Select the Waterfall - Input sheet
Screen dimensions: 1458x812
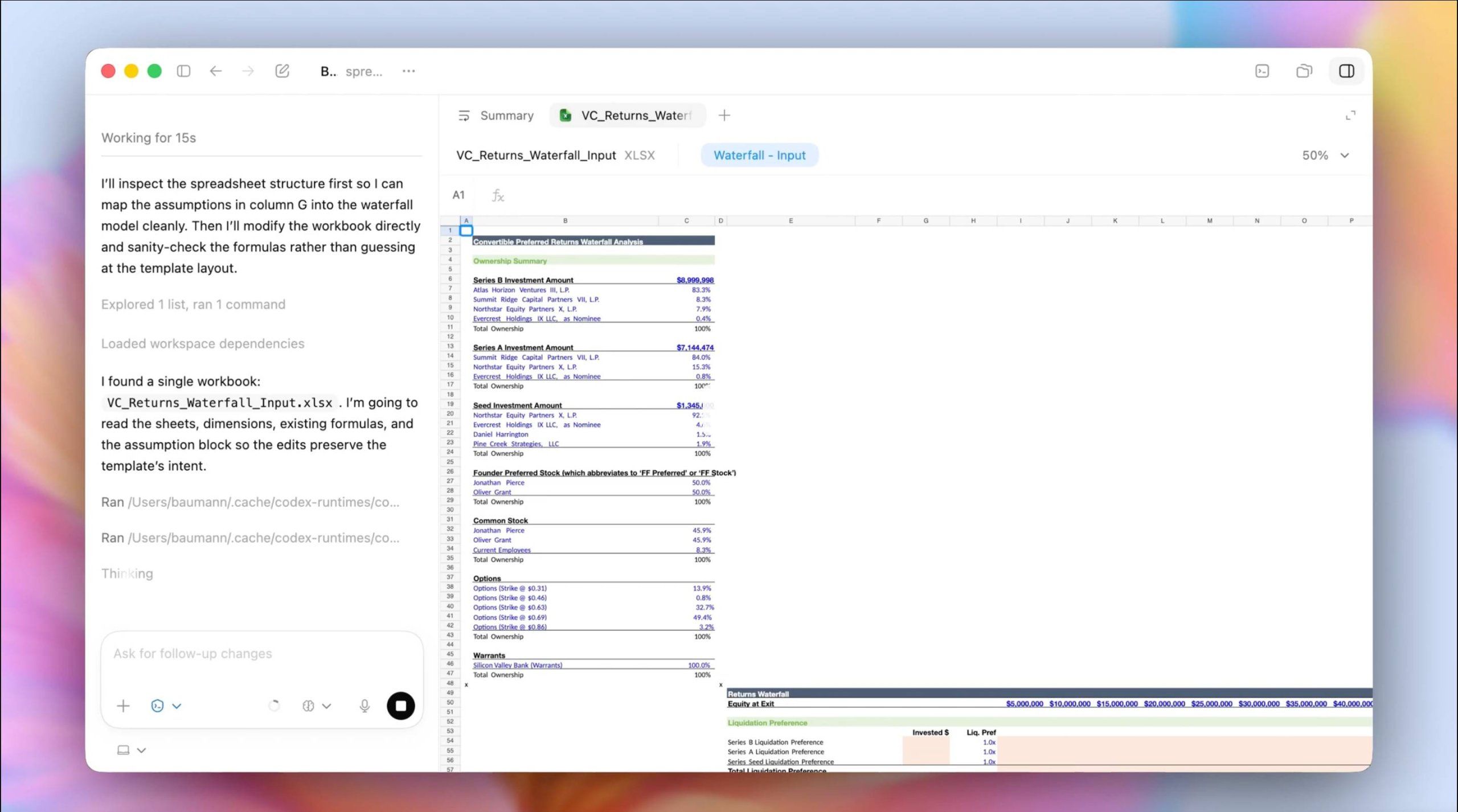coord(759,155)
